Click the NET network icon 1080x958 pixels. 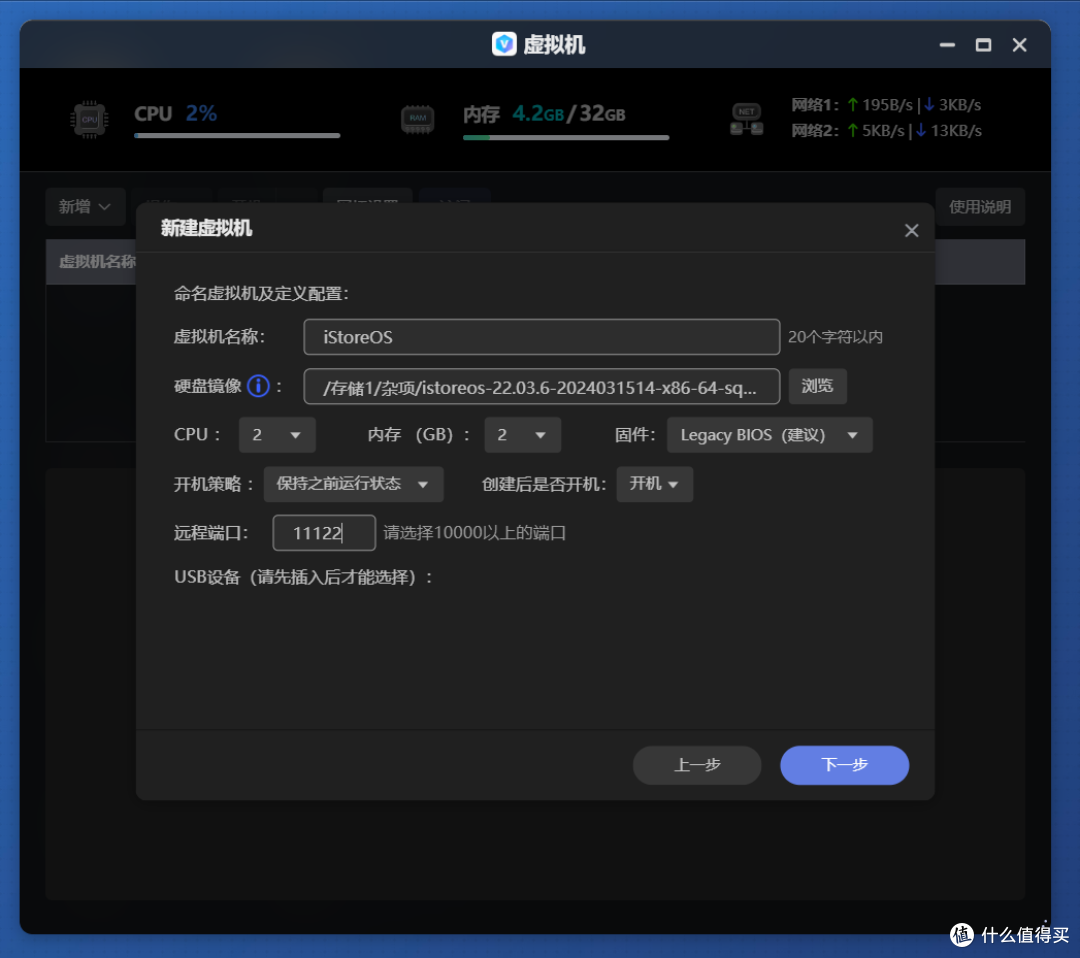[x=747, y=119]
